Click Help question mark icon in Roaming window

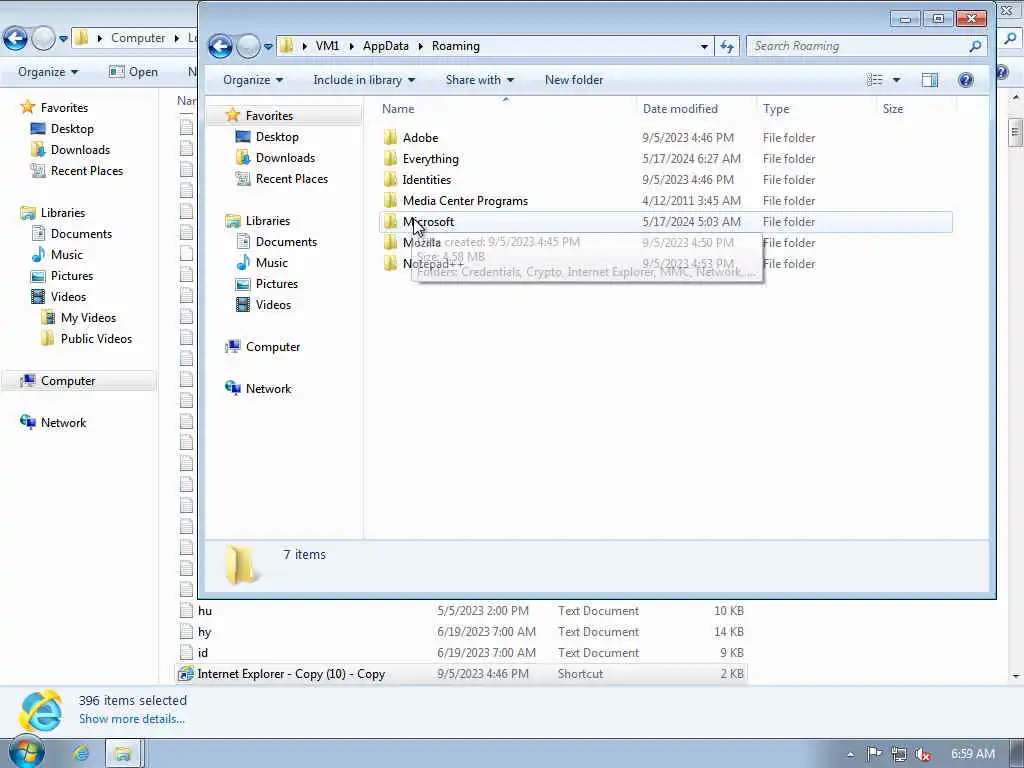coord(965,80)
